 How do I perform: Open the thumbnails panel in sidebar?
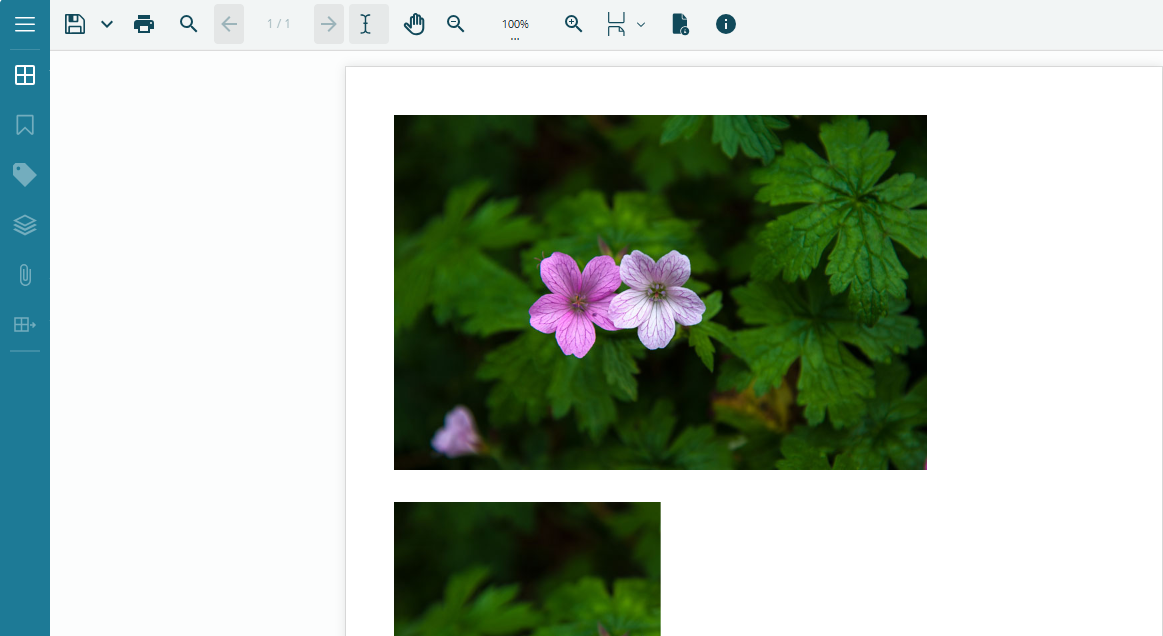tap(24, 75)
